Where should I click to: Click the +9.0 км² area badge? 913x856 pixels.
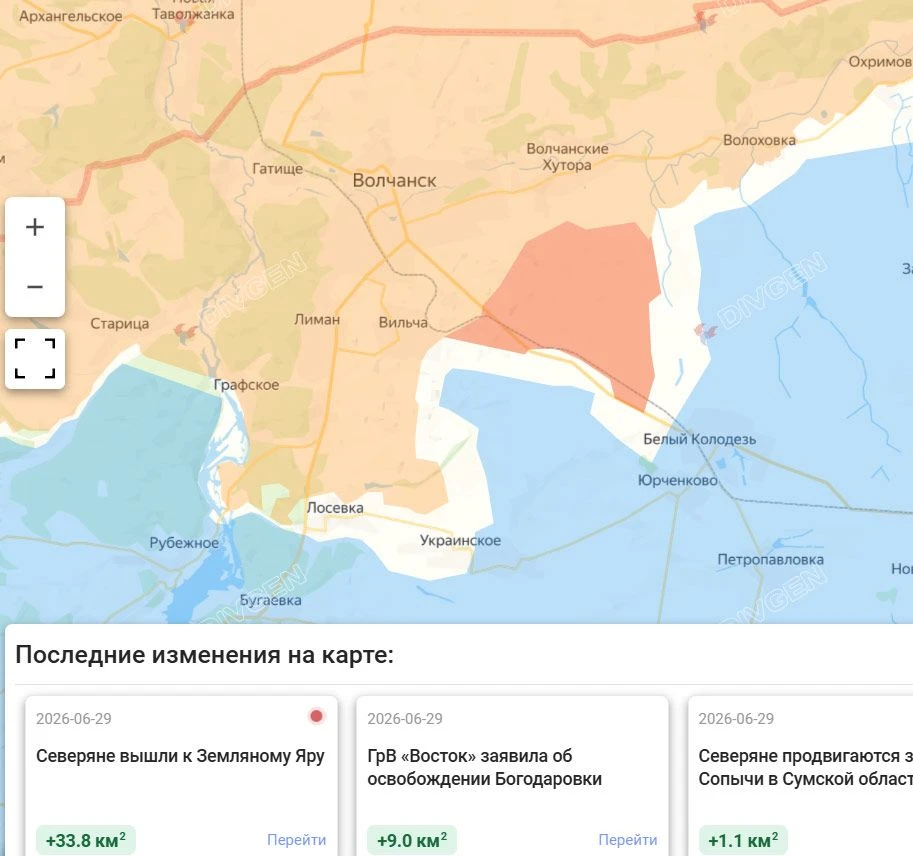coord(412,840)
